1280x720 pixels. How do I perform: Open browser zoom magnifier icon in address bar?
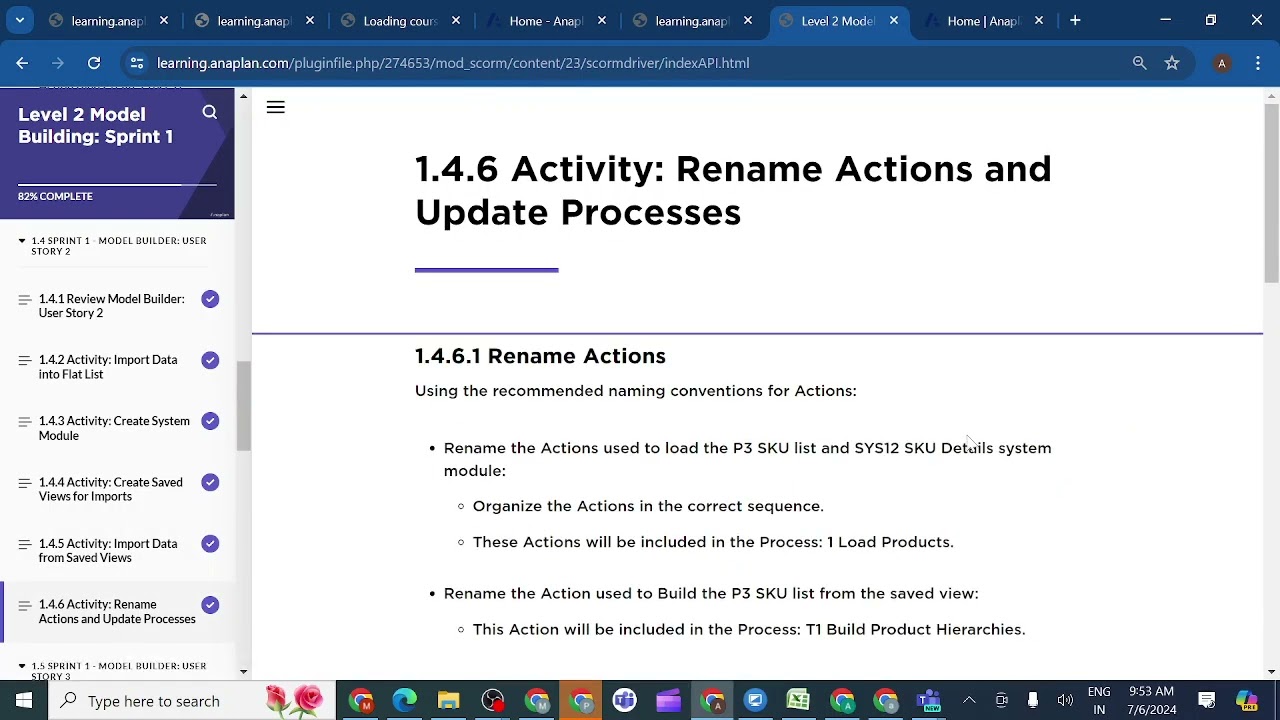pos(1139,63)
